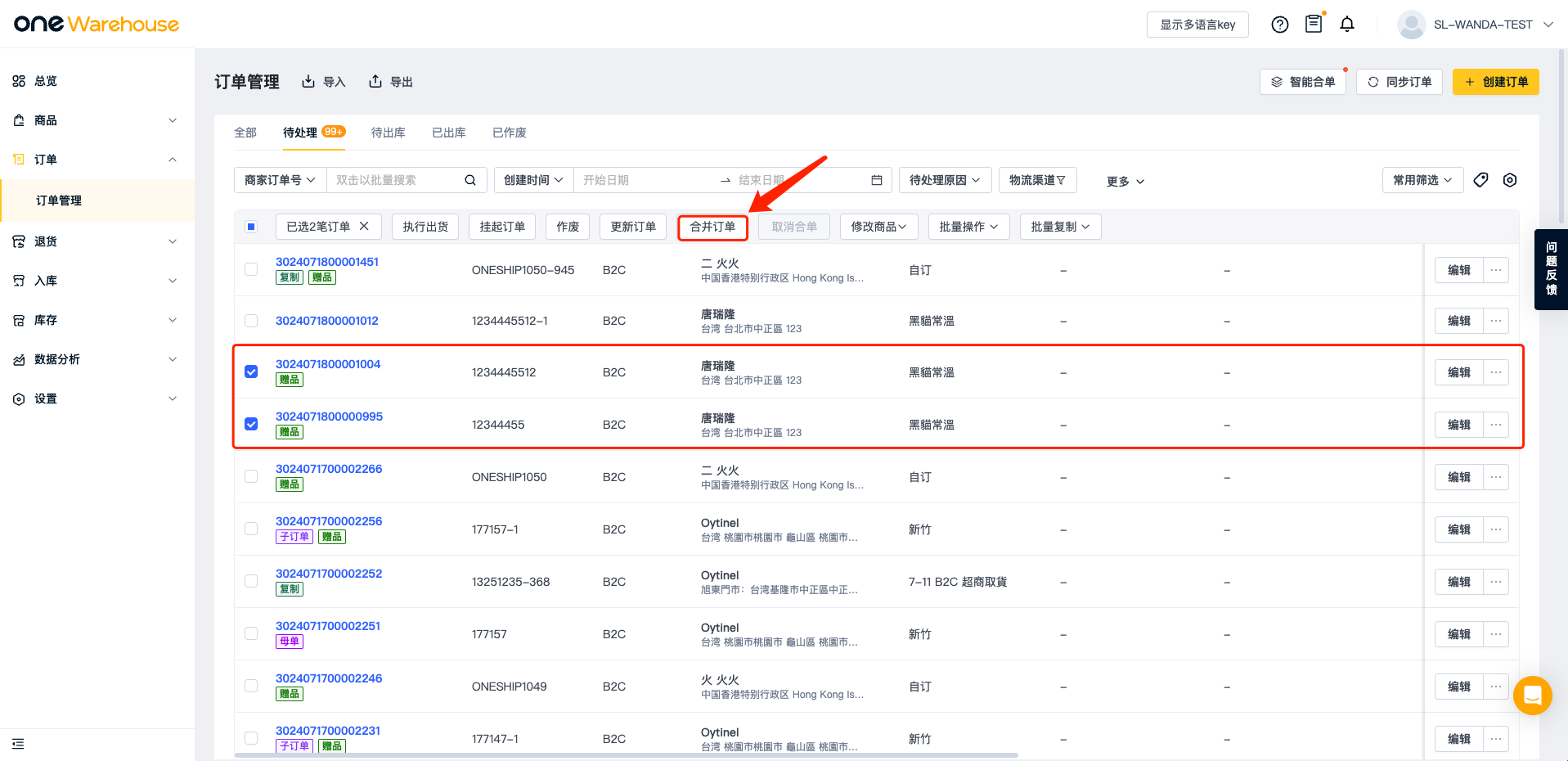Uncheck order 3024071800001004 checkbox
The height and width of the screenshot is (761, 1568).
251,371
